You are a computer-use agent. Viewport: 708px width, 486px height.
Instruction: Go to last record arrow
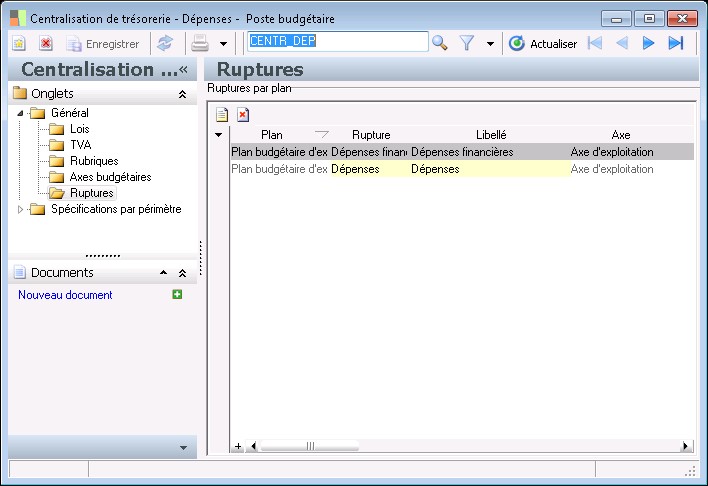676,43
